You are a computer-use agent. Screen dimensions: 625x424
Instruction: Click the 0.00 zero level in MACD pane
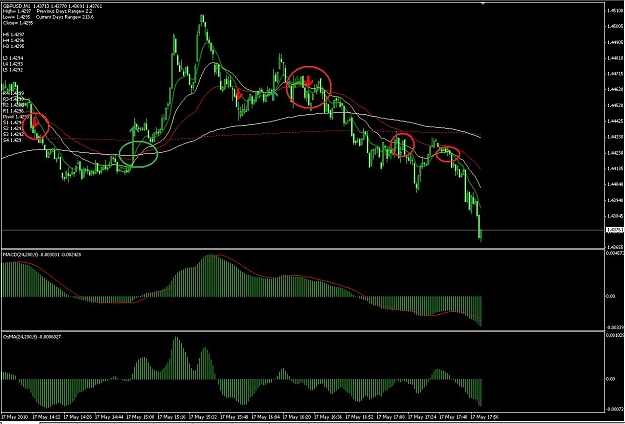pyautogui.click(x=610, y=296)
